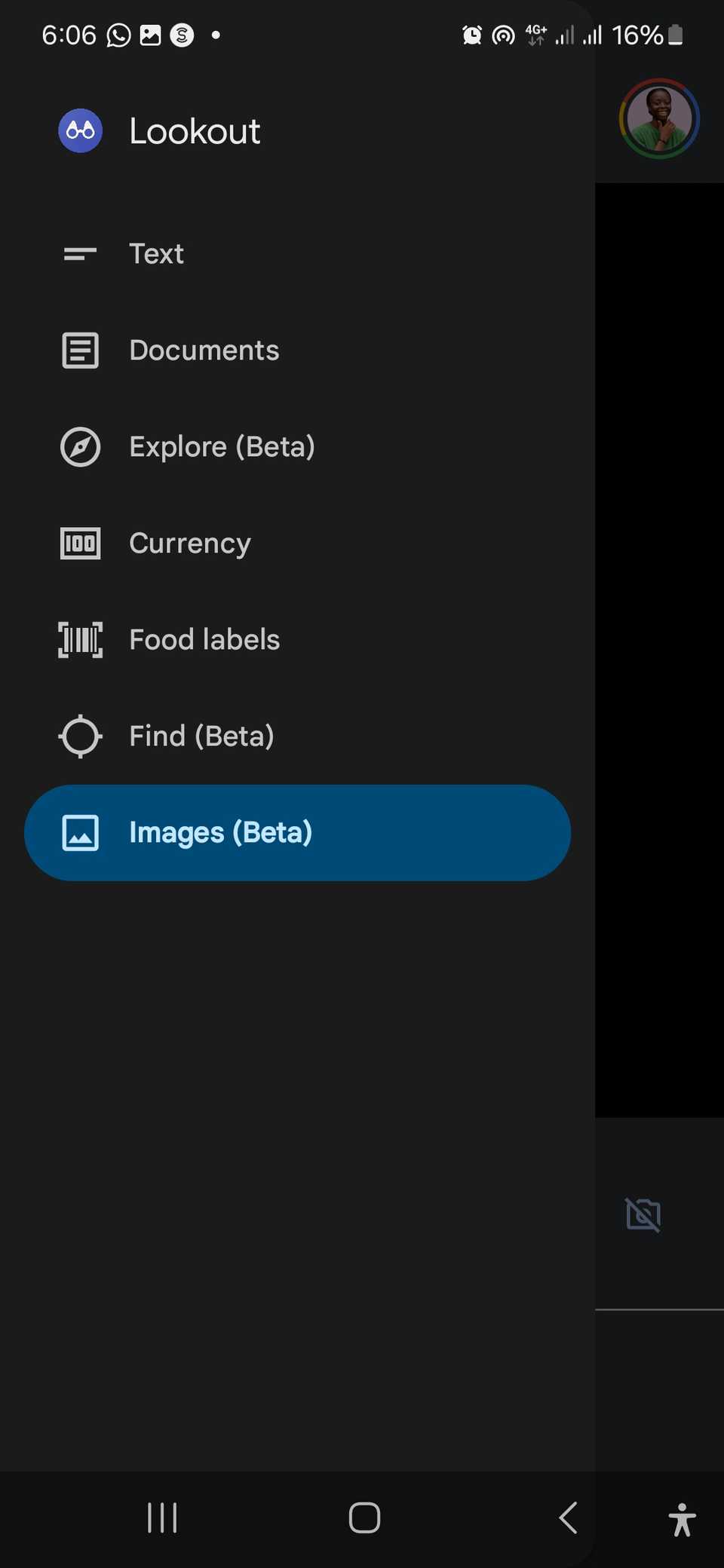Screen dimensions: 724x1568
Task: Select the Food labels barcode icon
Action: tap(79, 639)
